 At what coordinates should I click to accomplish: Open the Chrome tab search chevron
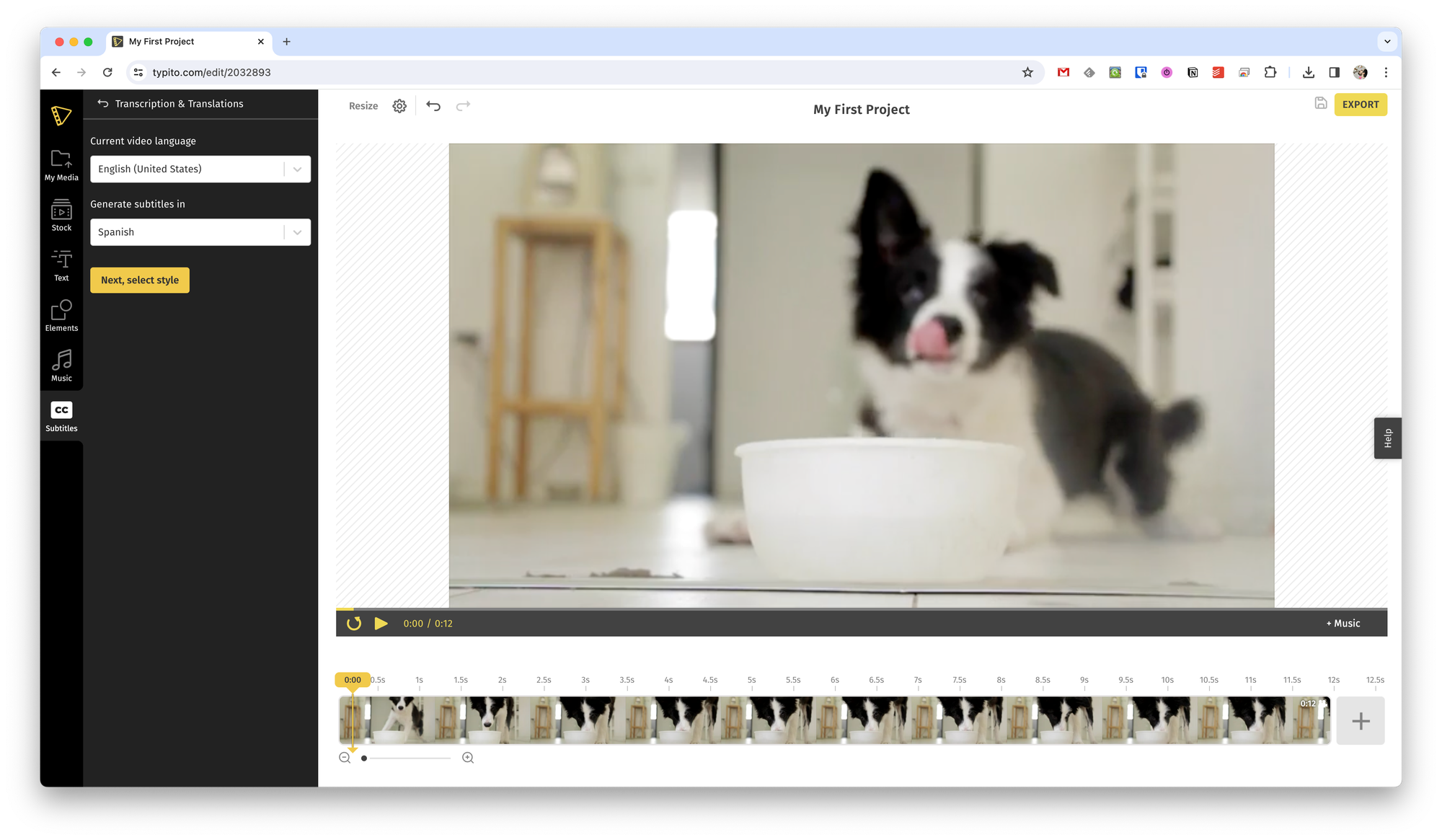point(1387,42)
